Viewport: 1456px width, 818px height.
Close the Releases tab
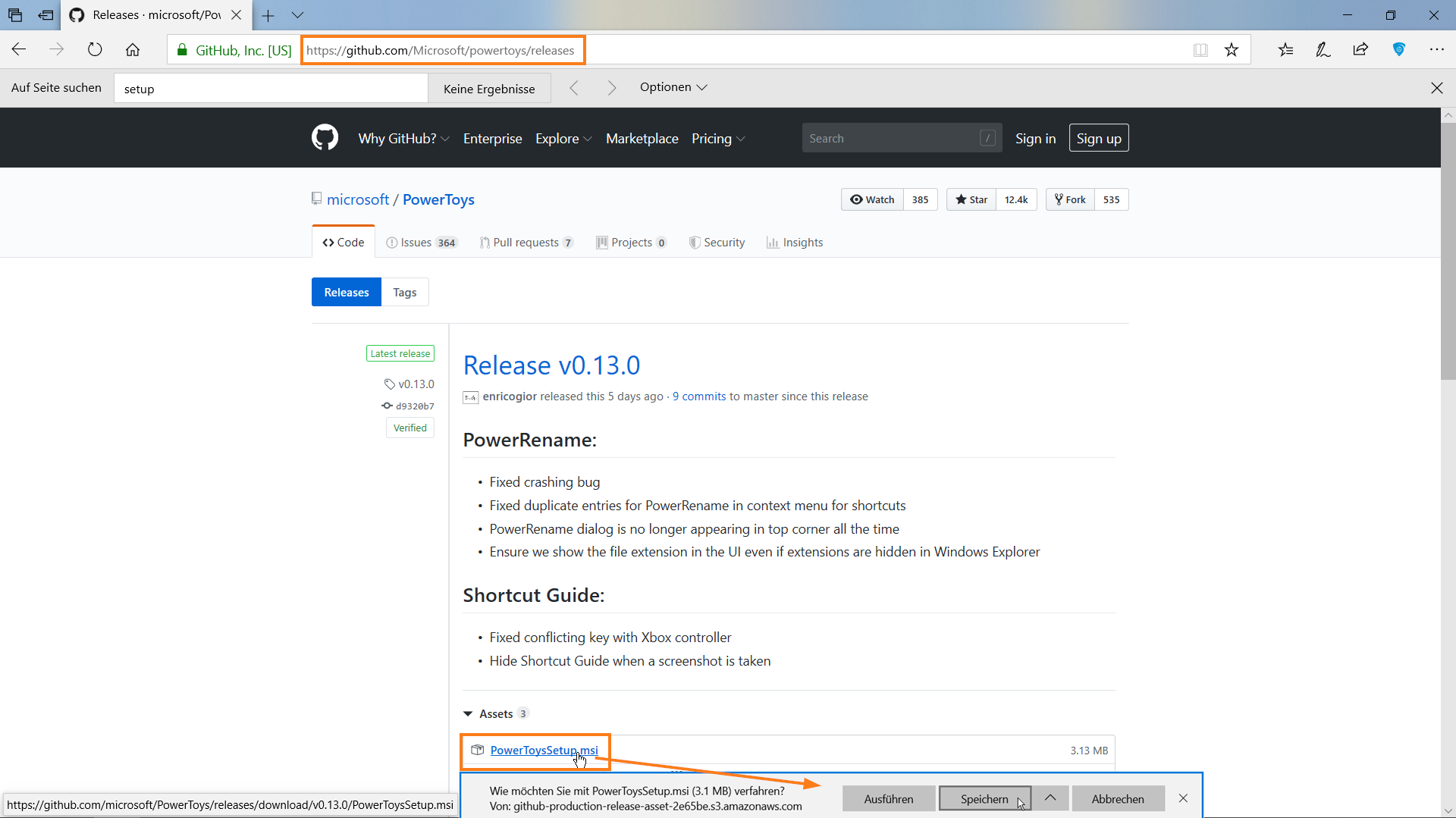coord(237,15)
